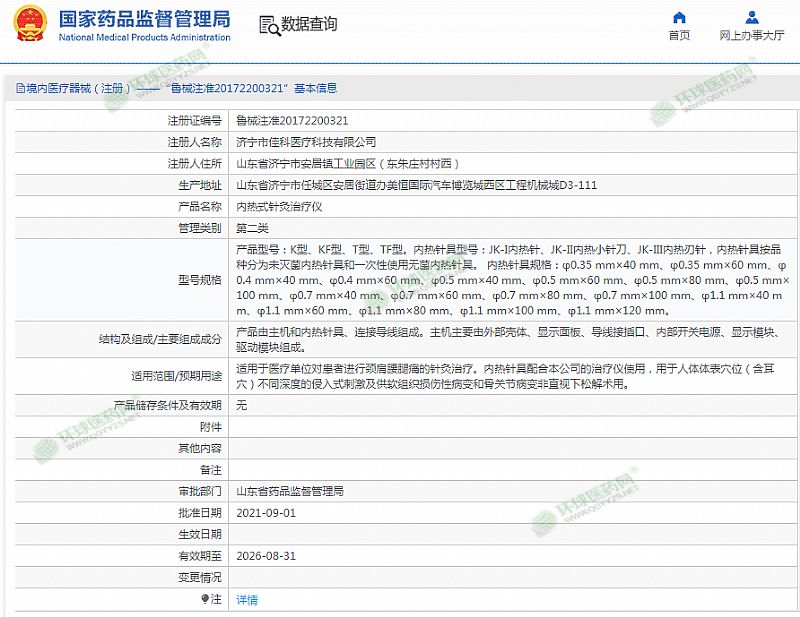Click the 数据查询 magnifier document icon

coord(269,25)
